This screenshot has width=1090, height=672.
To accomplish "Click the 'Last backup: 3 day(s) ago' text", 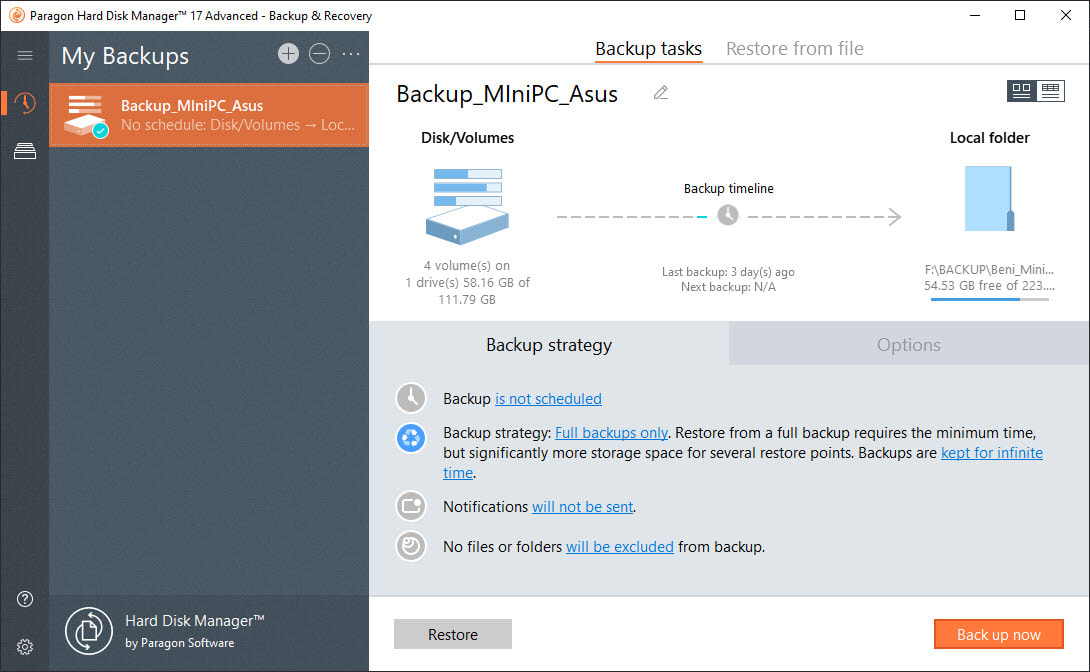I will (x=728, y=272).
